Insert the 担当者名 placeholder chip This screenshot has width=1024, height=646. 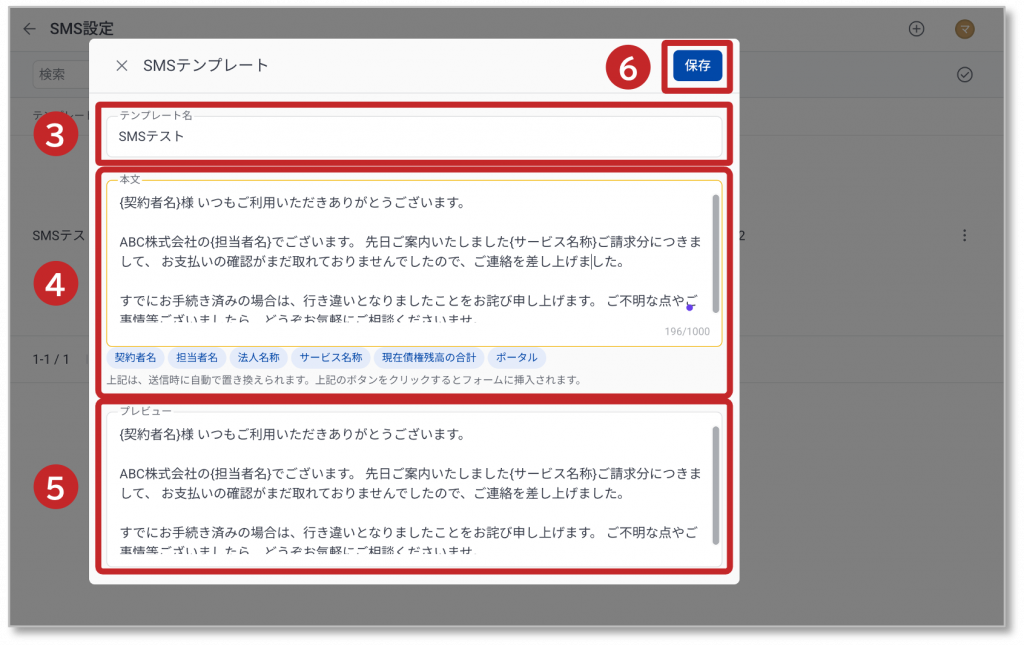tap(196, 357)
